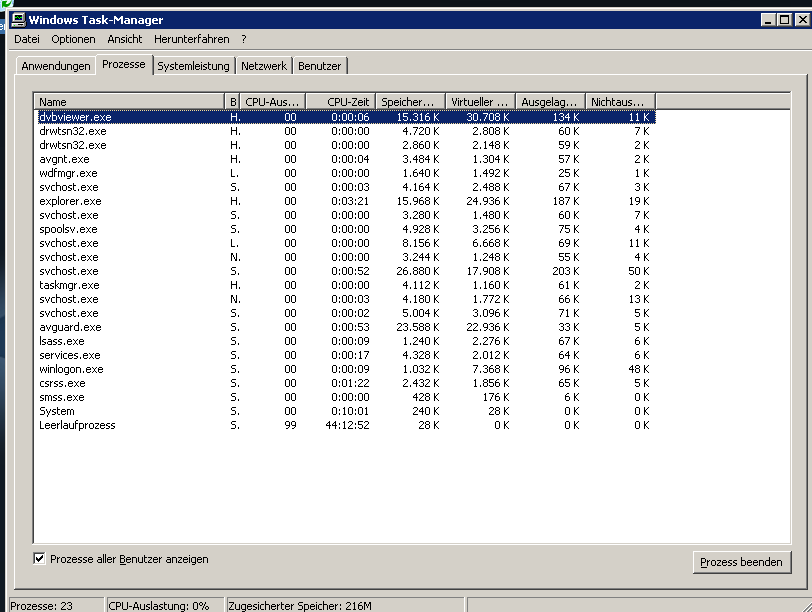
Task: Switch to the Systemleistung tab
Action: [193, 66]
